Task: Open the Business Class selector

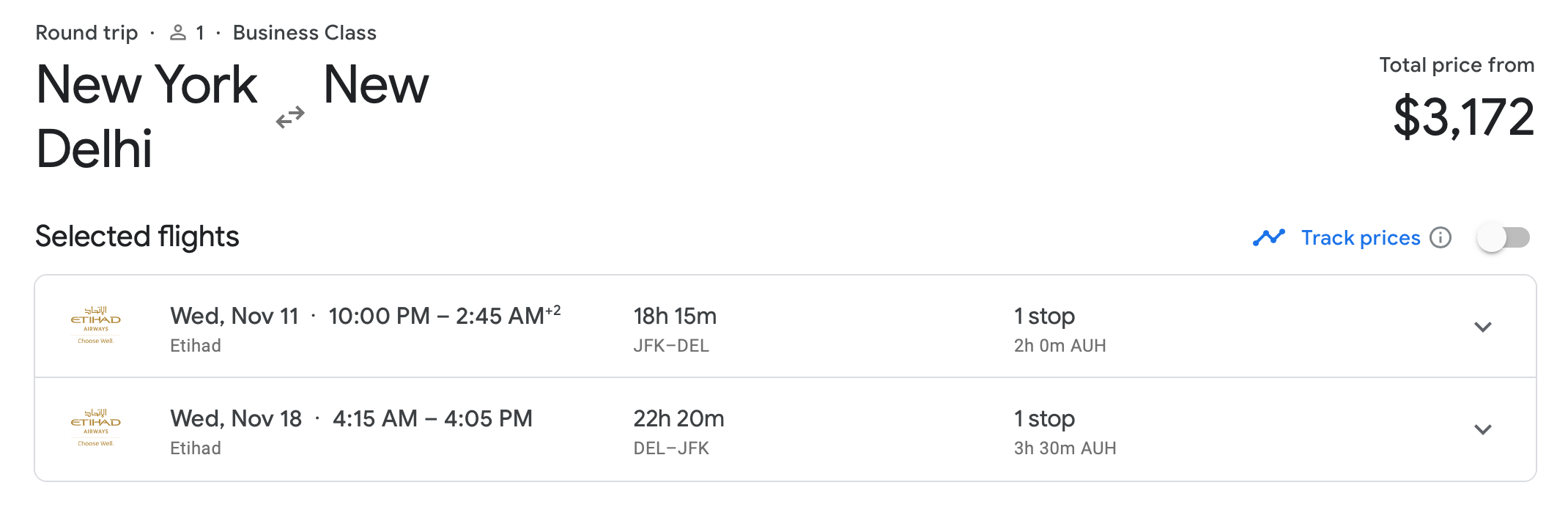Action: coord(304,32)
